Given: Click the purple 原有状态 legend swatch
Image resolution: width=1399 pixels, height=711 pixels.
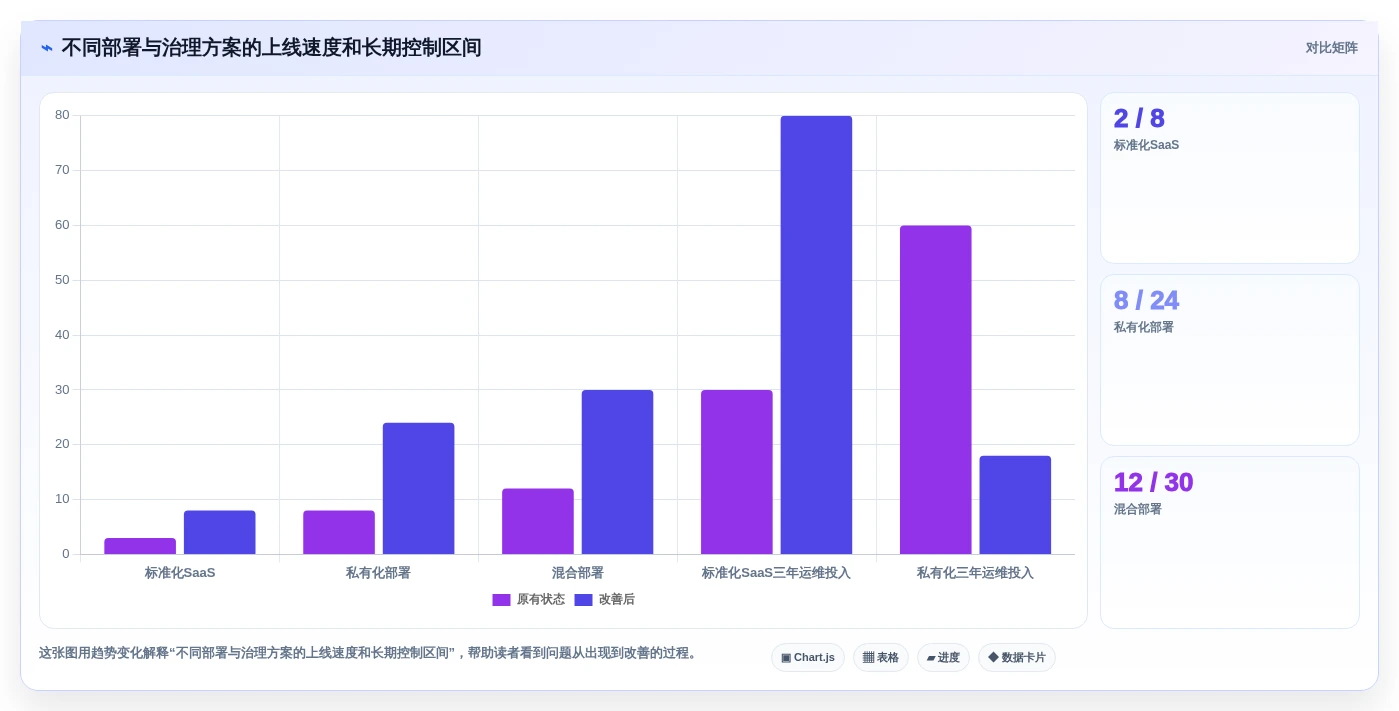Looking at the screenshot, I should click(501, 600).
